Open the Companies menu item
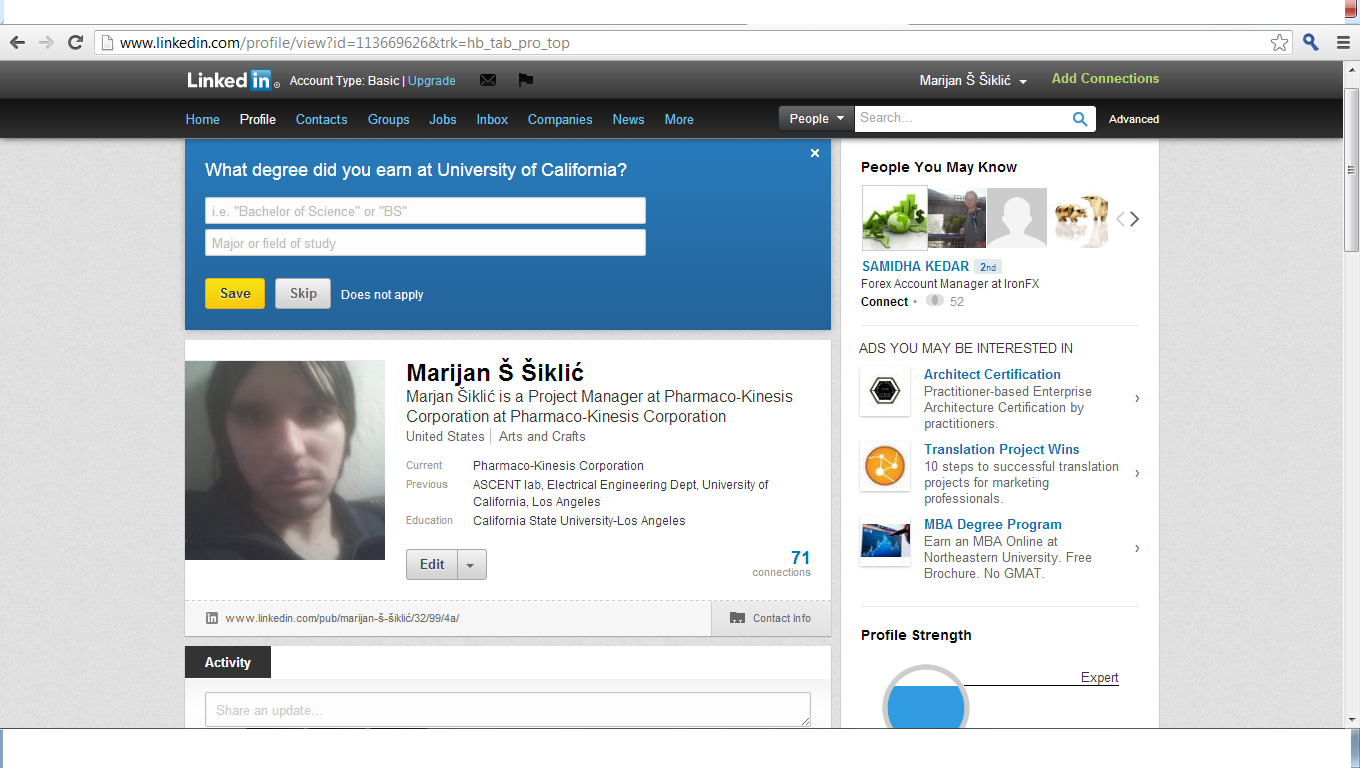The height and width of the screenshot is (768, 1360). coord(560,119)
